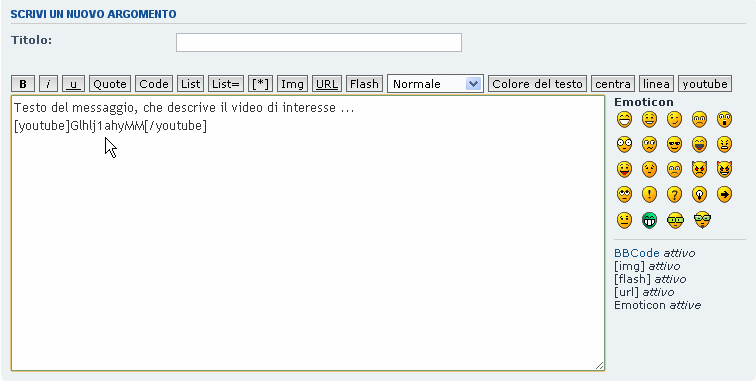Insert the red evil devil emoticon
Viewport: 756px width, 382px height.
699,169
